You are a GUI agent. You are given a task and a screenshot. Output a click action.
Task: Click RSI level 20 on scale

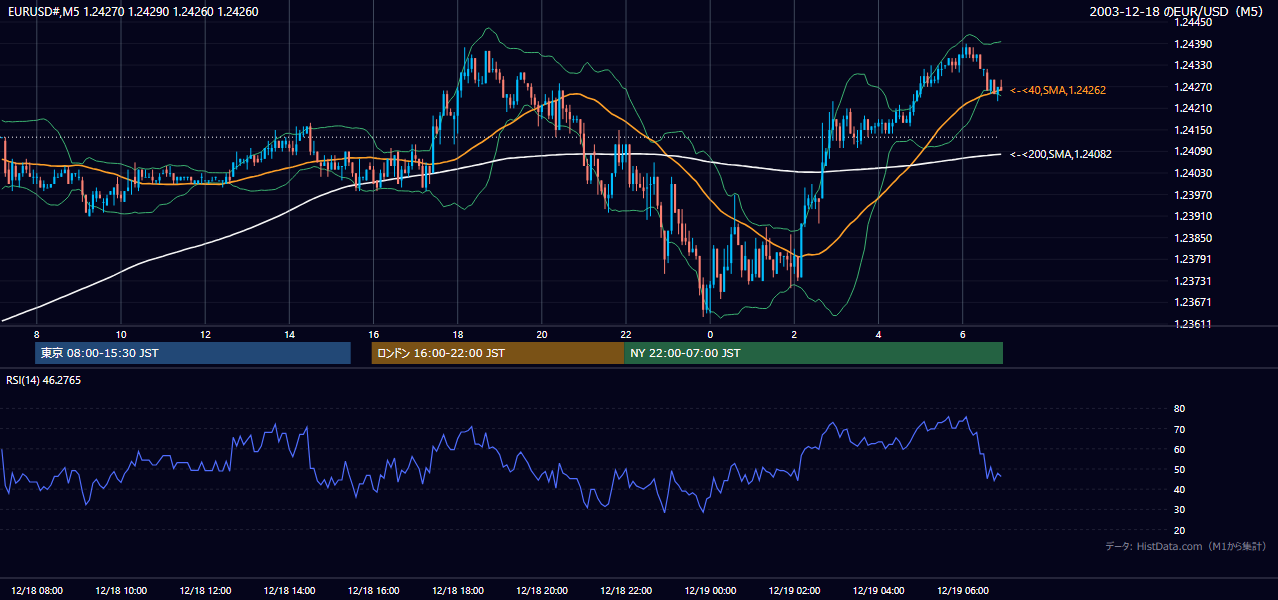coord(1179,530)
